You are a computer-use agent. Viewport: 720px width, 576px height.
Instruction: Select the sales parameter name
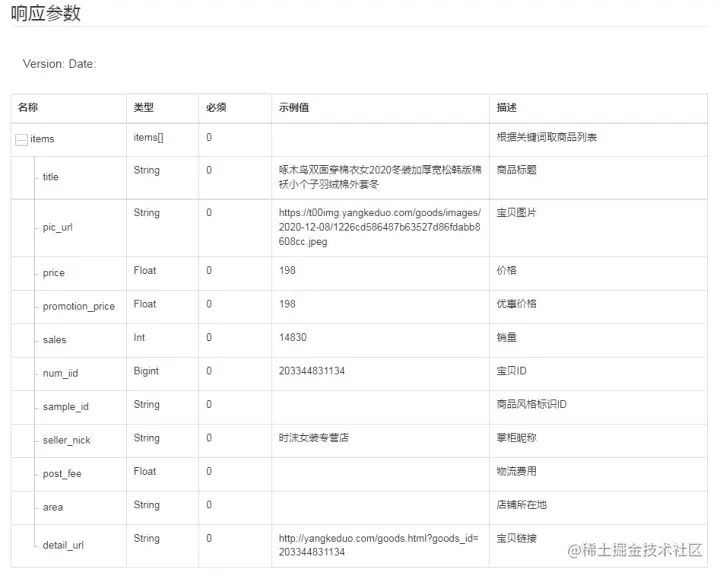(x=54, y=340)
